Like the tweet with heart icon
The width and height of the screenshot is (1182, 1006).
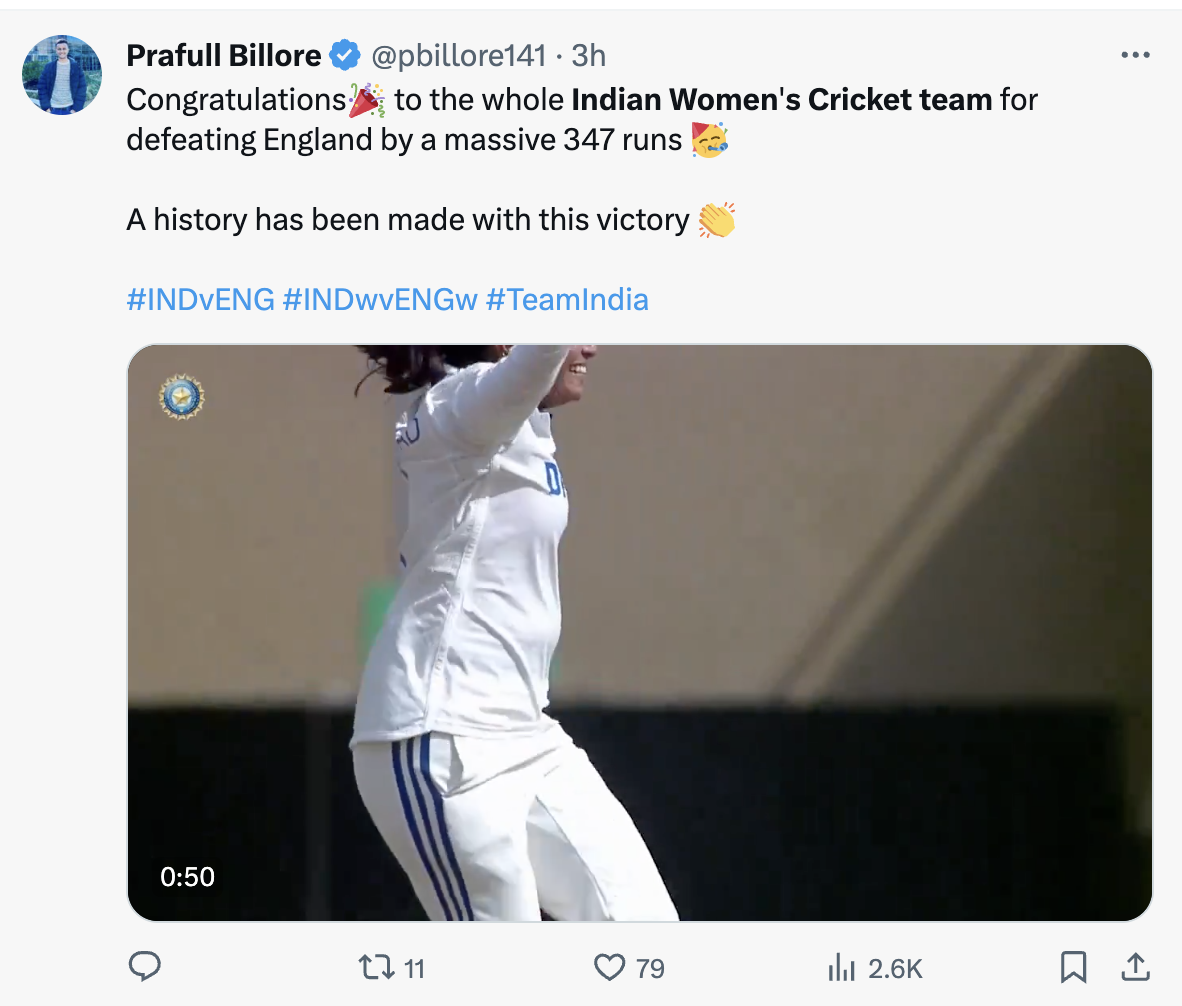coord(609,967)
